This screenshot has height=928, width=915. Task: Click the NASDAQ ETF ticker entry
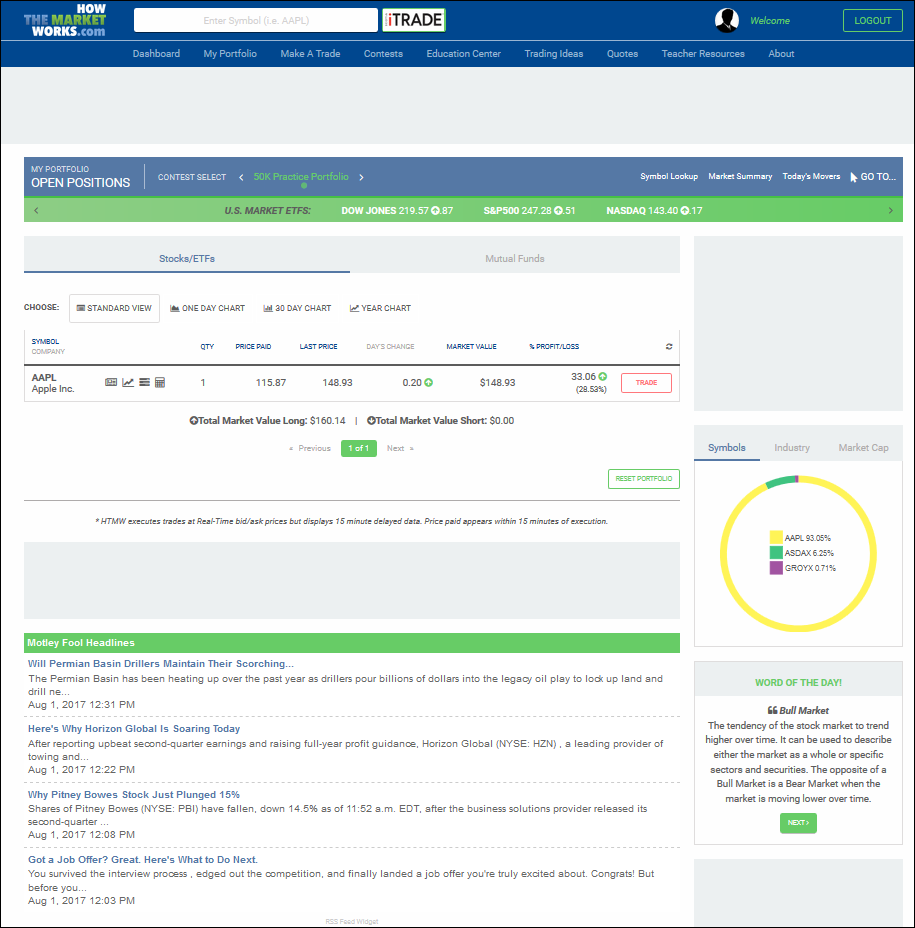coord(654,211)
